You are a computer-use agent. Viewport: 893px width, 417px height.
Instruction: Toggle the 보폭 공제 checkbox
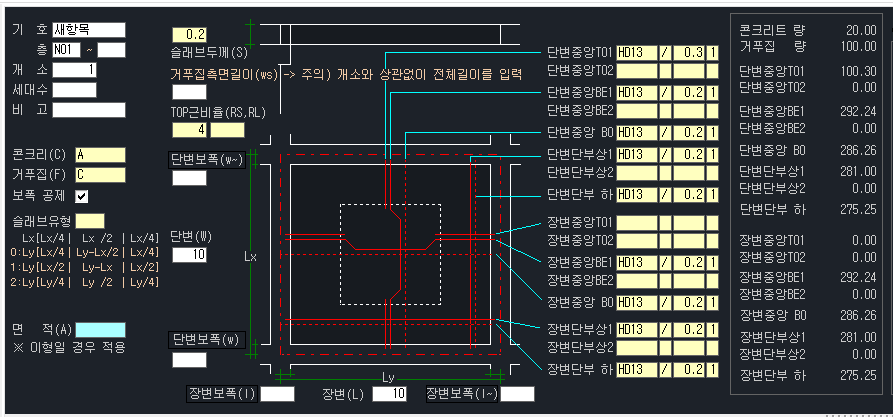pyautogui.click(x=82, y=196)
